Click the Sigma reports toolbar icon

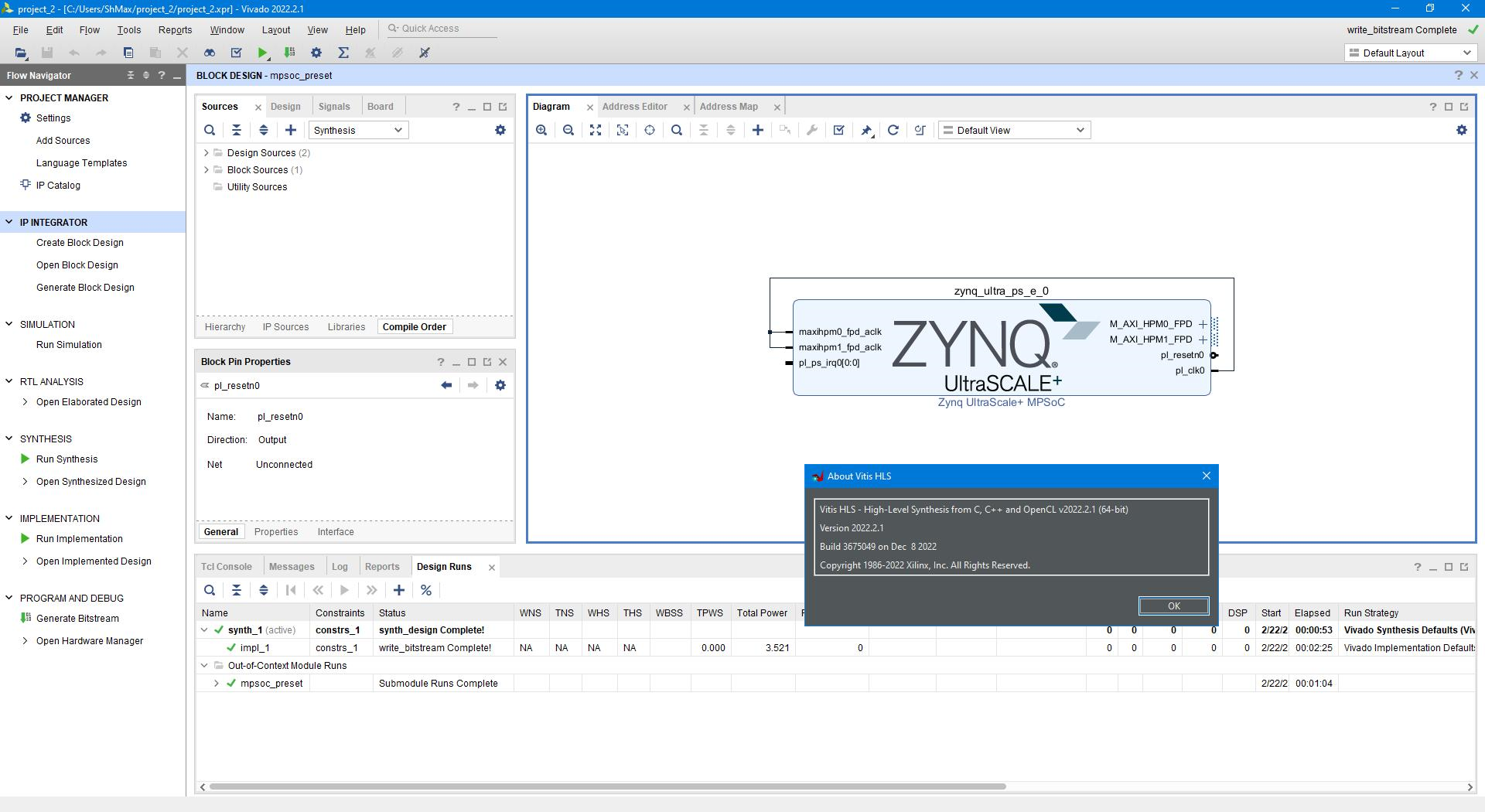point(343,53)
